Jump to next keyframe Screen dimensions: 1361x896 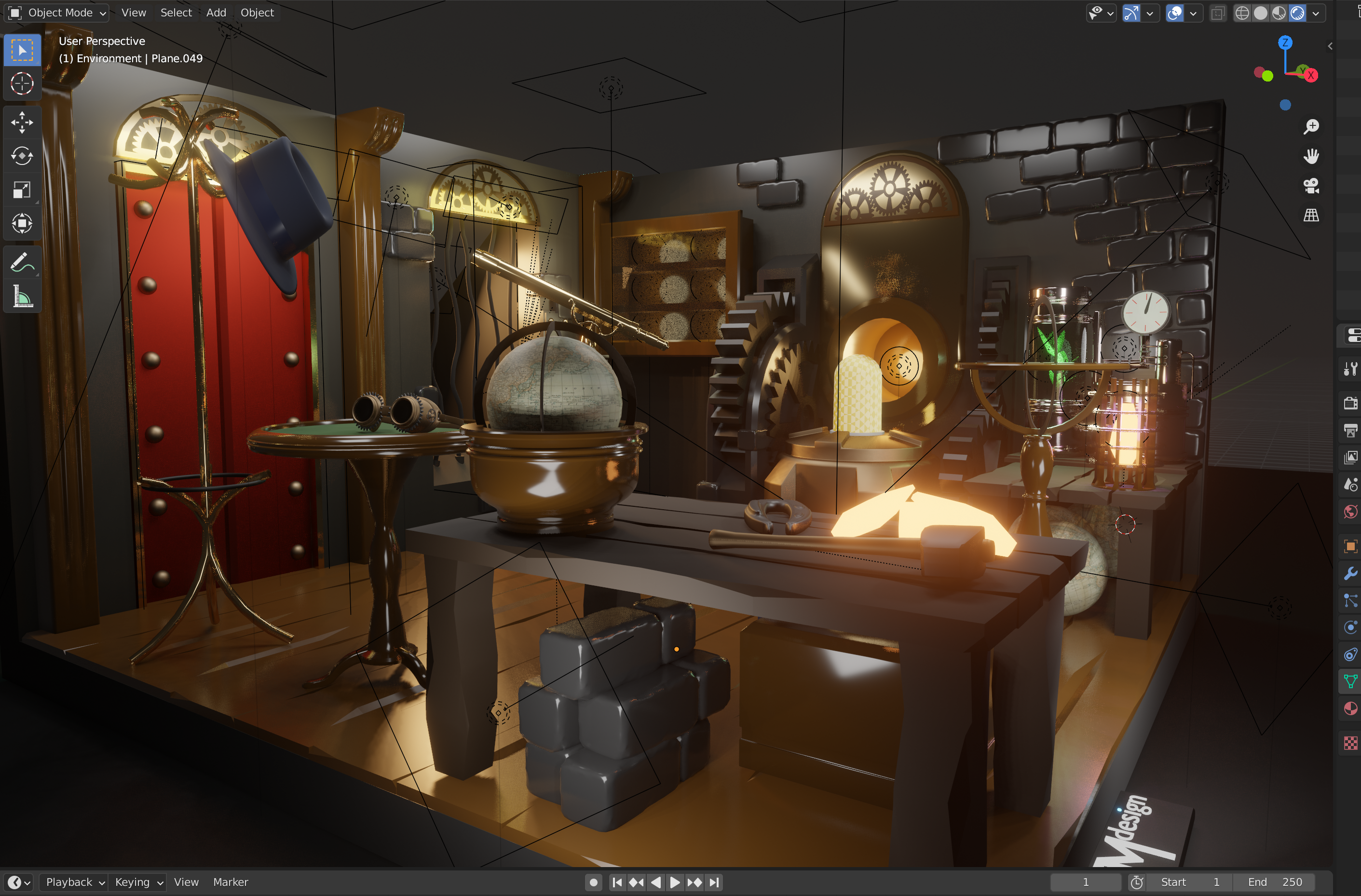click(x=695, y=882)
